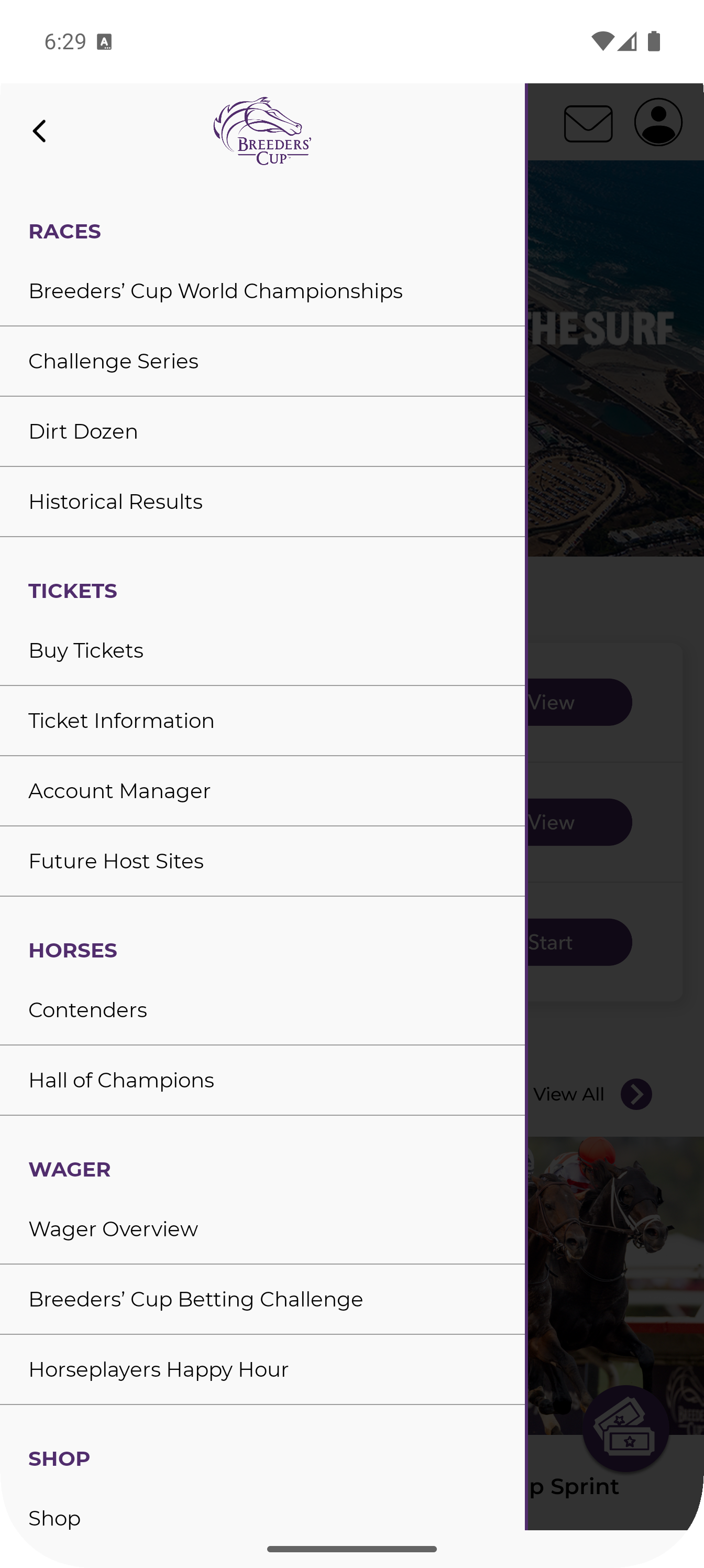Select Challenge Series menu item
The image size is (704, 1568).
pos(114,362)
